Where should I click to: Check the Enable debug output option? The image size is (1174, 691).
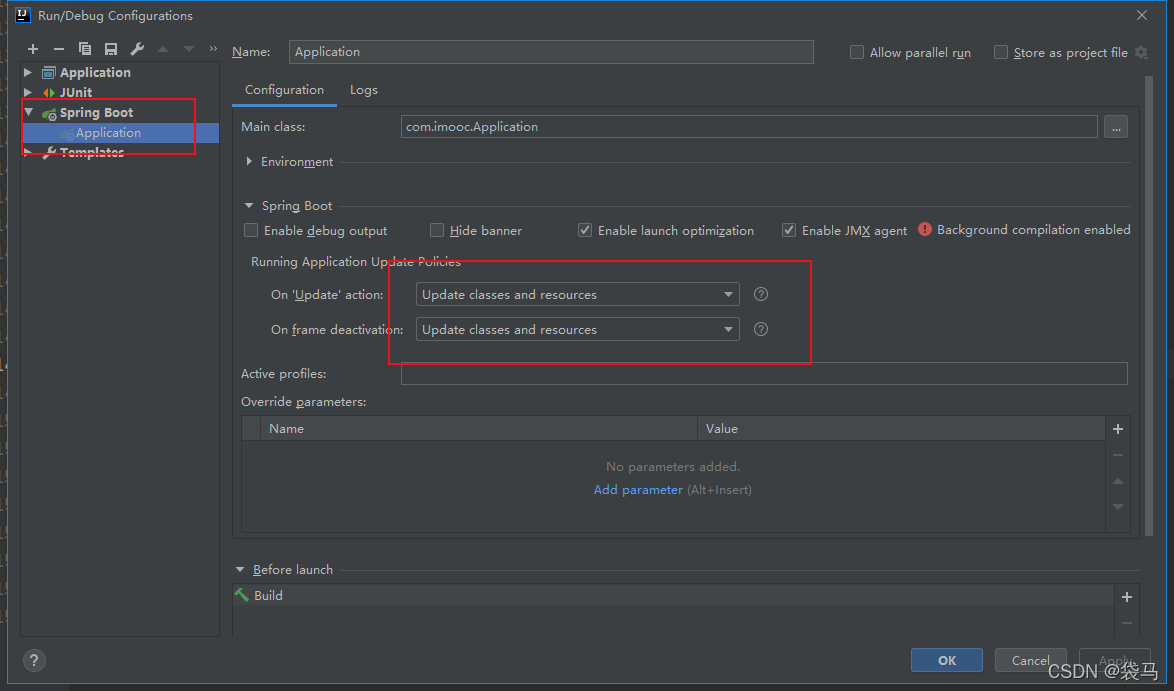pos(250,230)
